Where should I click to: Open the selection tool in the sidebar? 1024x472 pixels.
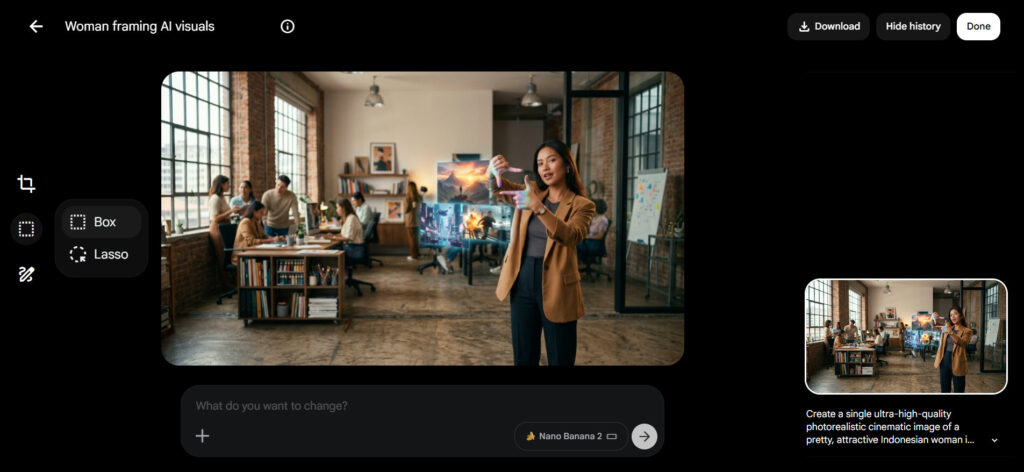point(26,229)
